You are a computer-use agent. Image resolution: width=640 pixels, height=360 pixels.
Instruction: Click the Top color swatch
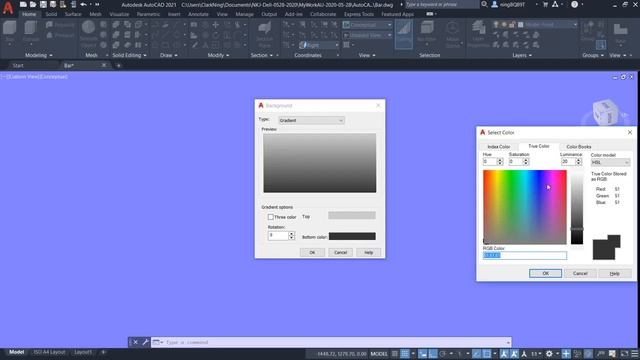(x=352, y=216)
